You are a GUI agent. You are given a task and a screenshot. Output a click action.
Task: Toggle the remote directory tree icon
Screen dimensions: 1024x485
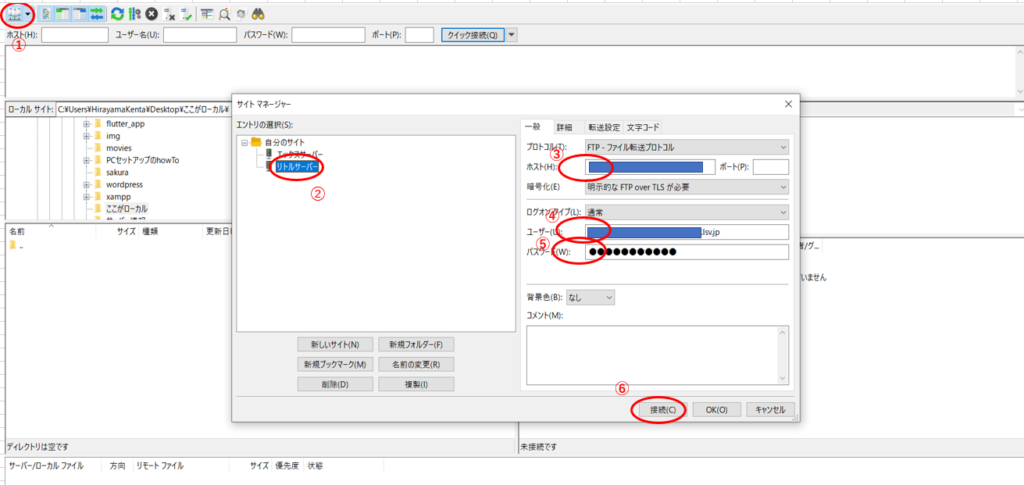click(80, 13)
